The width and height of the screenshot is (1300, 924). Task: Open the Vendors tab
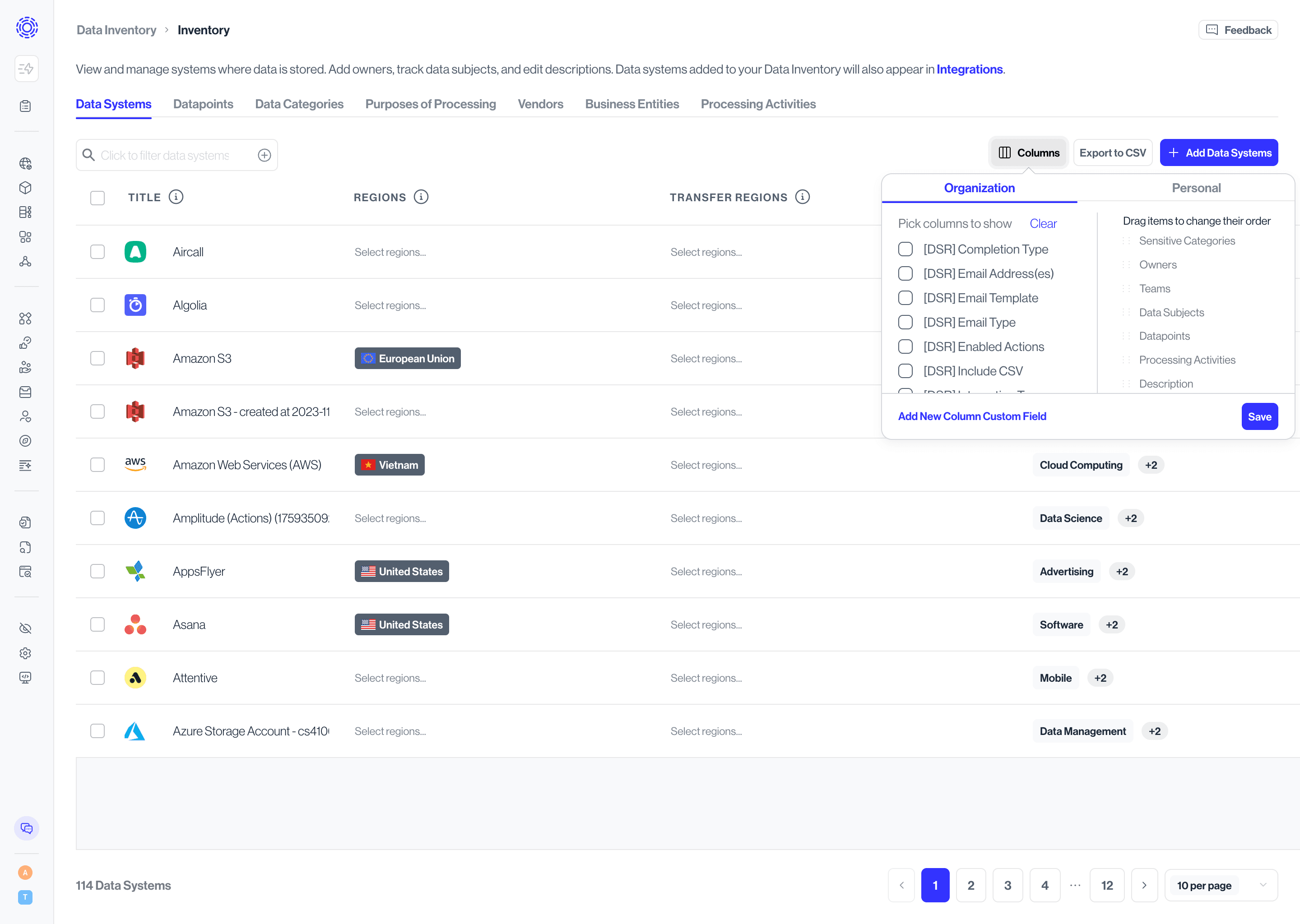coord(541,104)
